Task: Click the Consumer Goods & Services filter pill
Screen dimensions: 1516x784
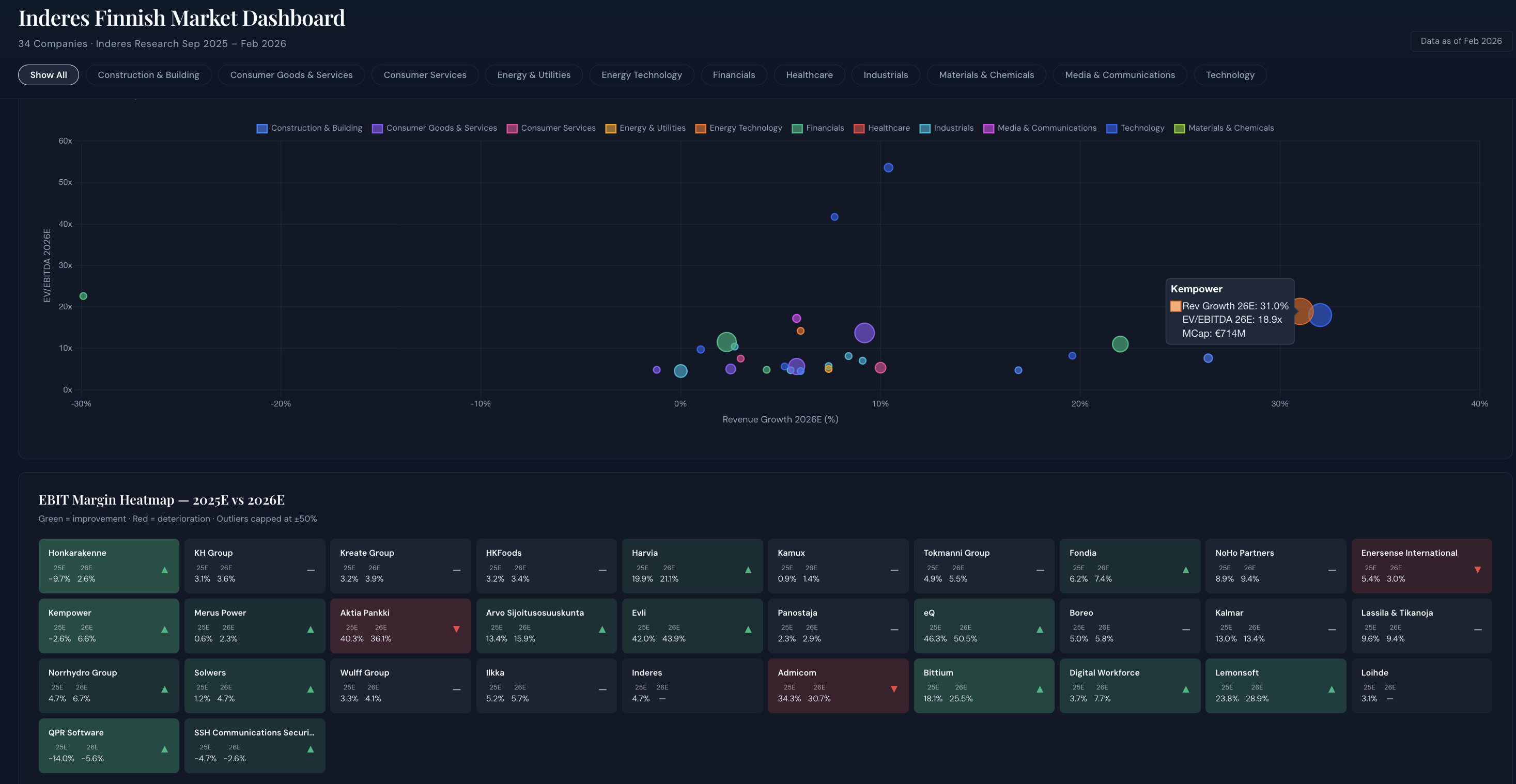Action: (x=291, y=75)
